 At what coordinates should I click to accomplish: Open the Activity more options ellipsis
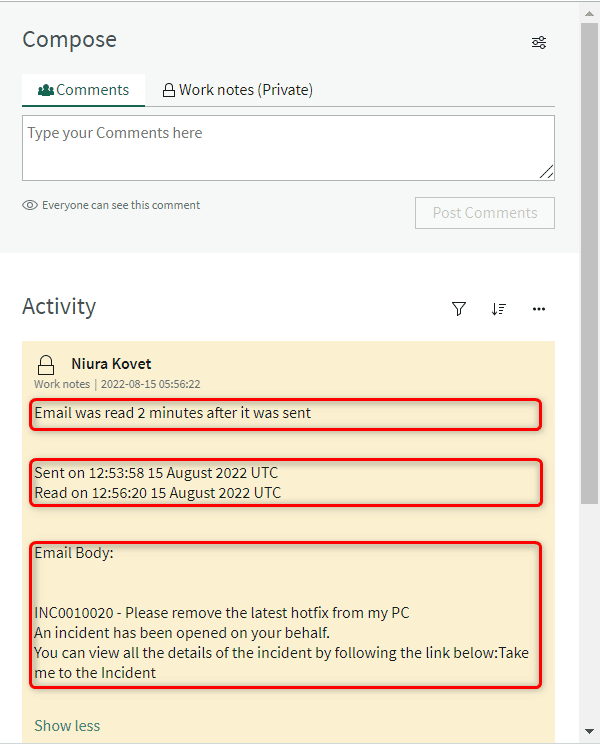(x=539, y=309)
